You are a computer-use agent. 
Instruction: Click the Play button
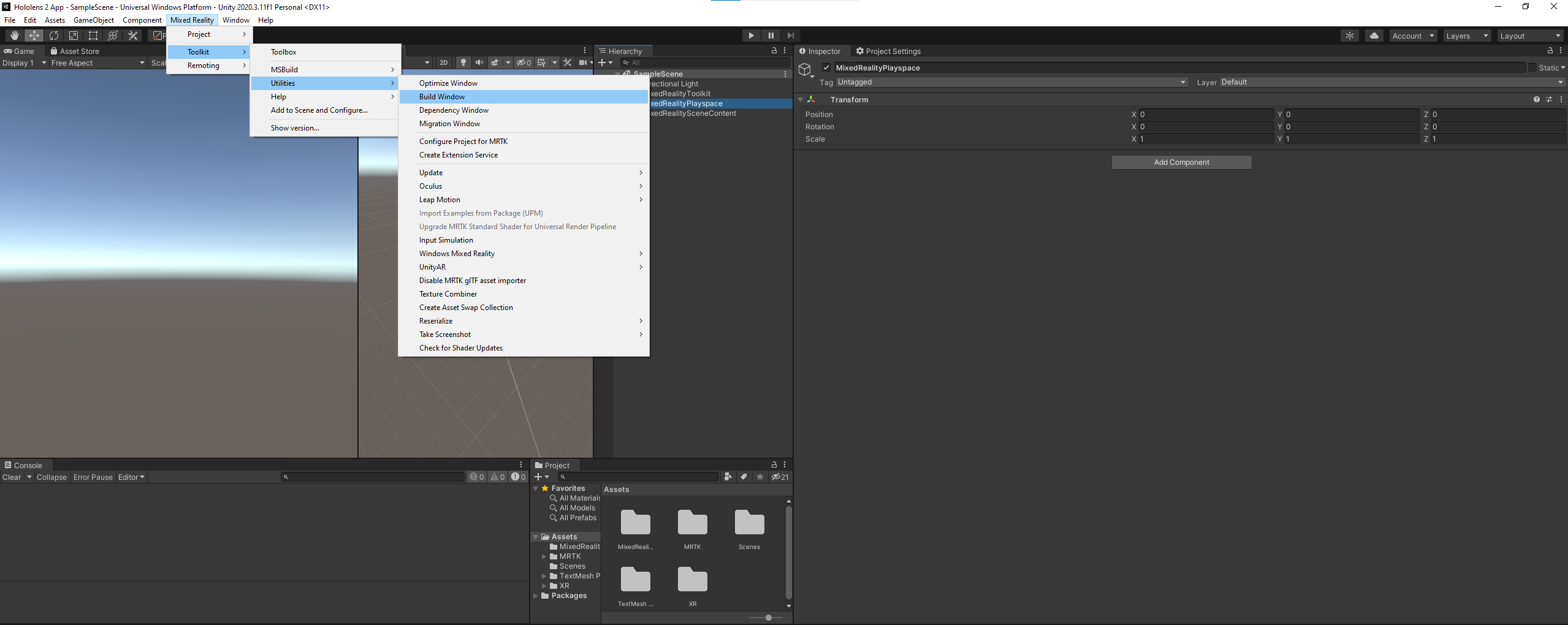[x=751, y=36]
